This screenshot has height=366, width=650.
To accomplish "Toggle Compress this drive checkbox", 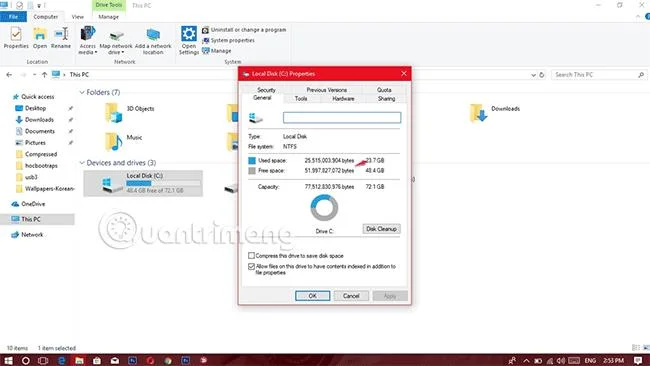I will click(251, 255).
